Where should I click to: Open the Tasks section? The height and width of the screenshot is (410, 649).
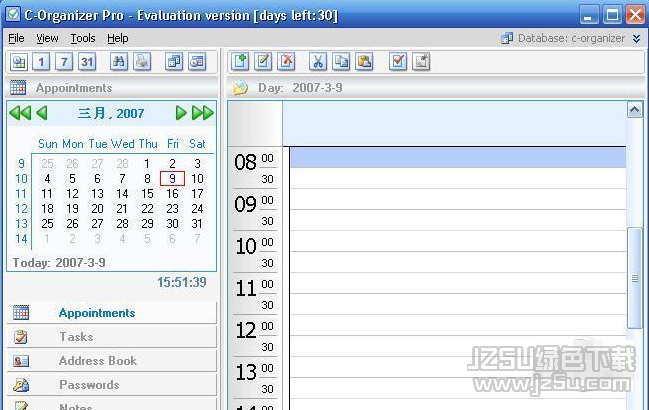click(112, 337)
